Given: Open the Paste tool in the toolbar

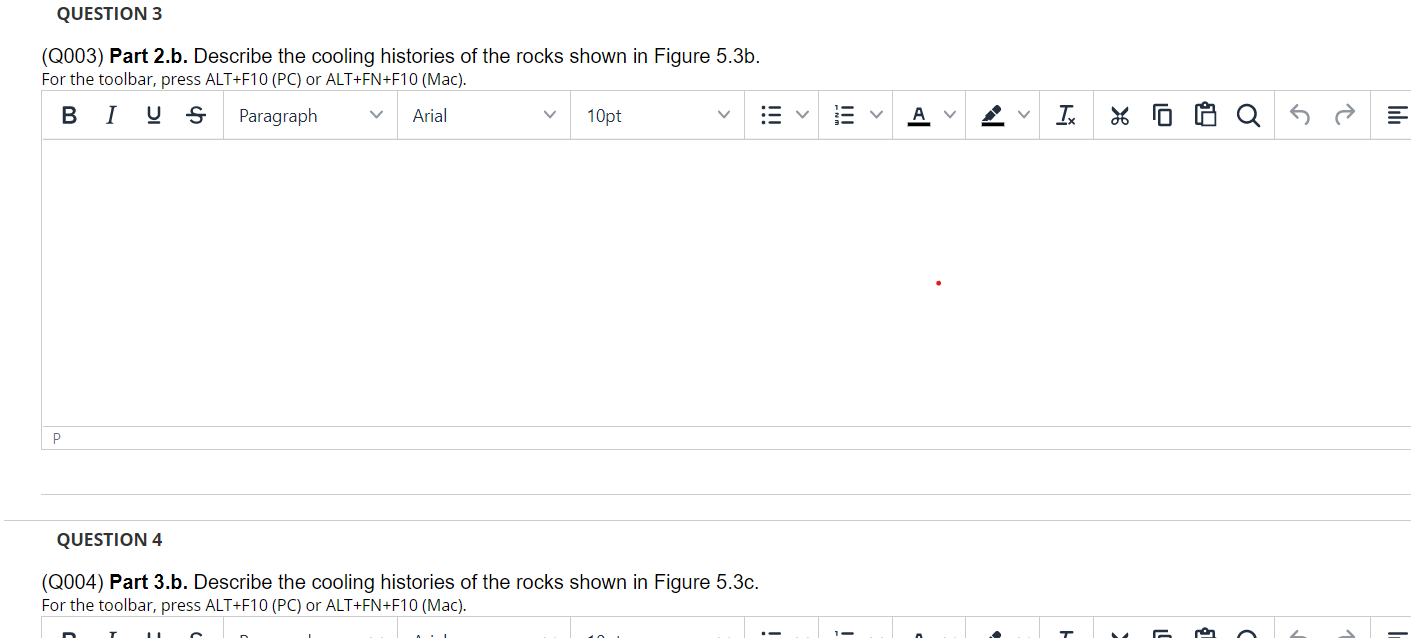Looking at the screenshot, I should point(1205,115).
